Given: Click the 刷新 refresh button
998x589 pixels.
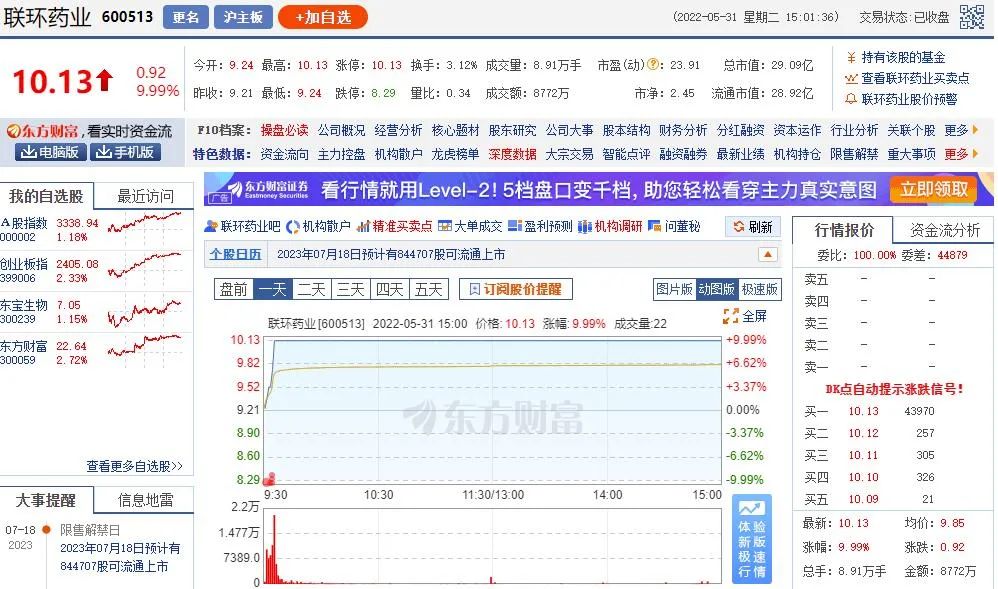Looking at the screenshot, I should 754,227.
